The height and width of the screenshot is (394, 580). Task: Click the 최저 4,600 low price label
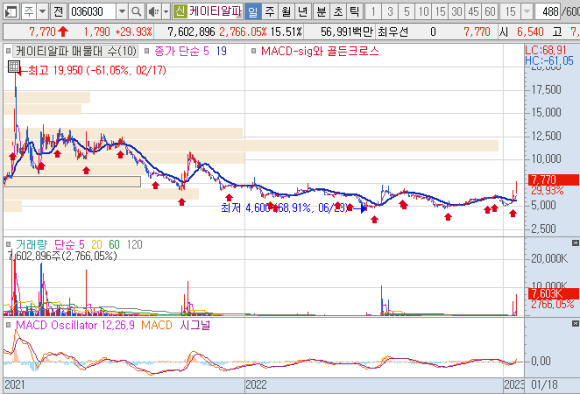pos(285,208)
